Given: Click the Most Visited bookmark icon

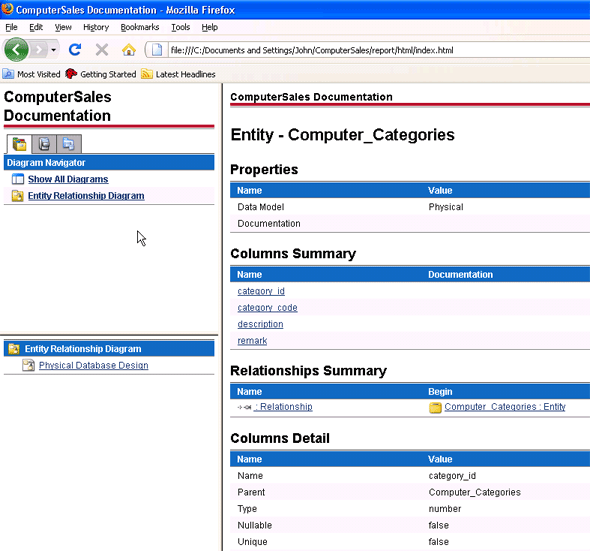Looking at the screenshot, I should click(x=8, y=74).
